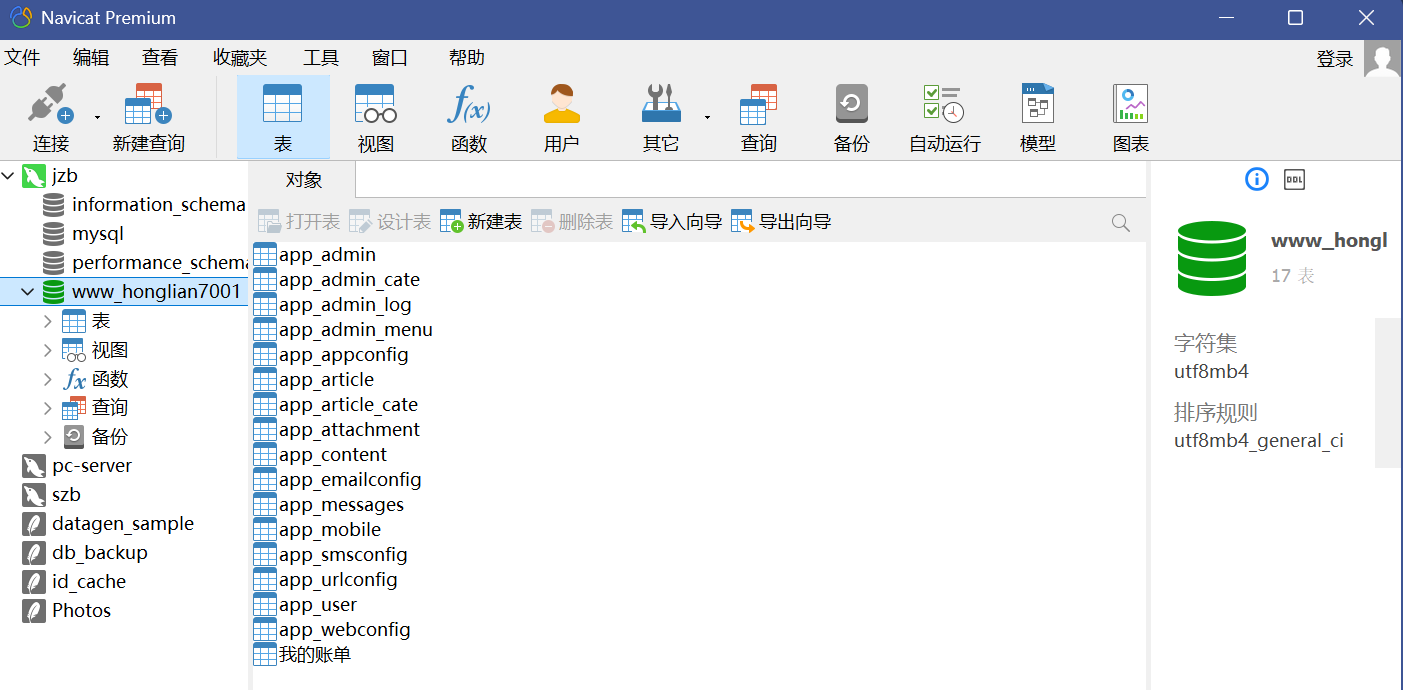Click the 新建表 button
Image resolution: width=1403 pixels, height=690 pixels.
(481, 222)
